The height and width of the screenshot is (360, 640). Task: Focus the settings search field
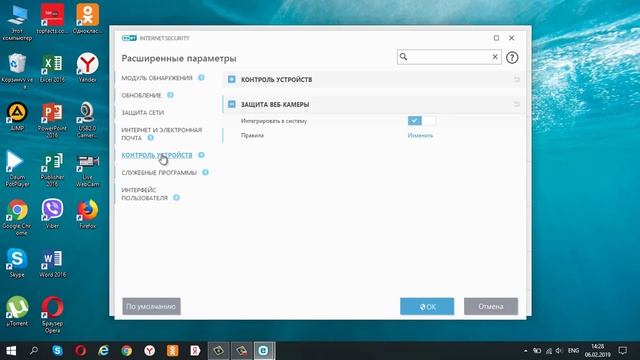pyautogui.click(x=449, y=57)
